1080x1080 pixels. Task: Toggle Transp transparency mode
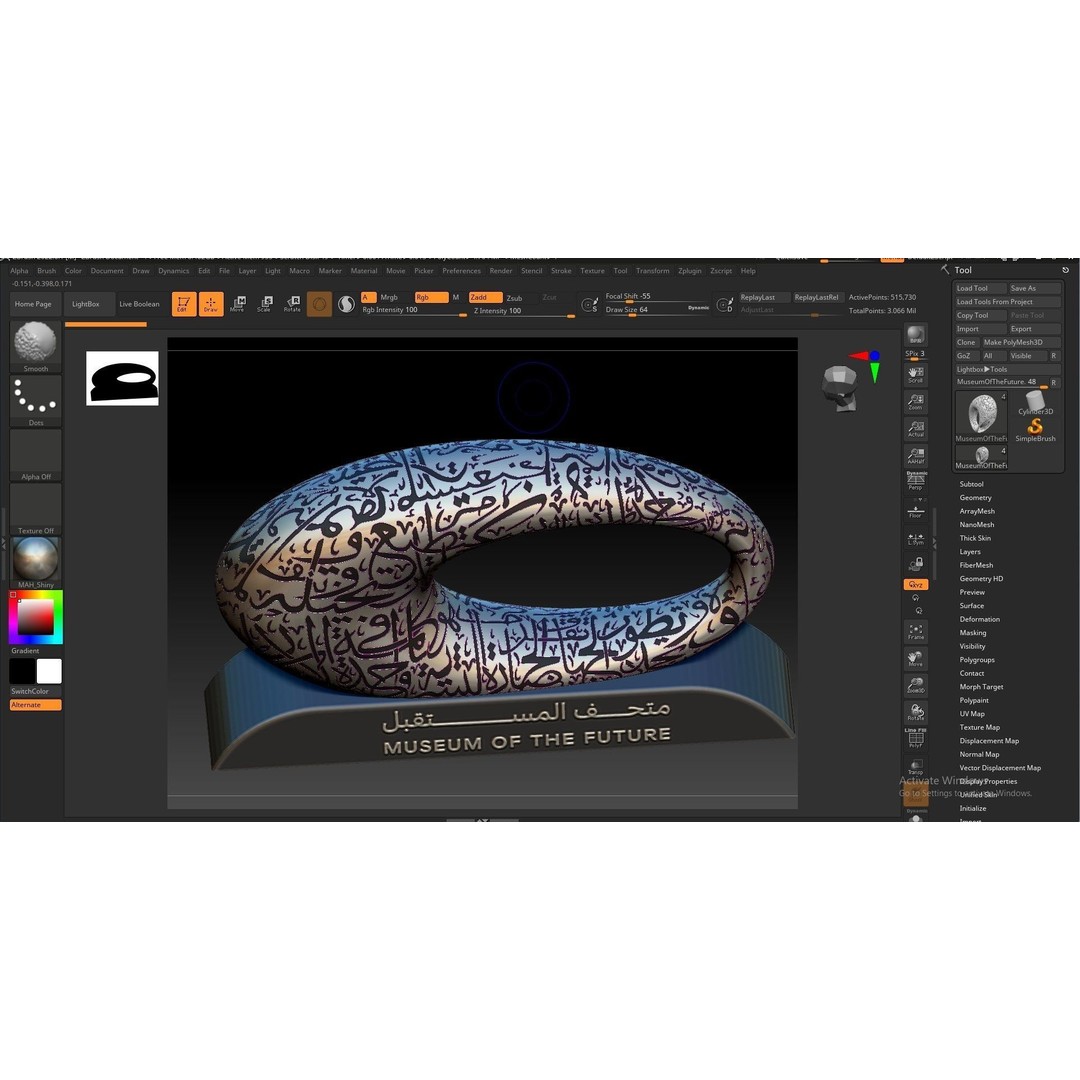point(915,766)
